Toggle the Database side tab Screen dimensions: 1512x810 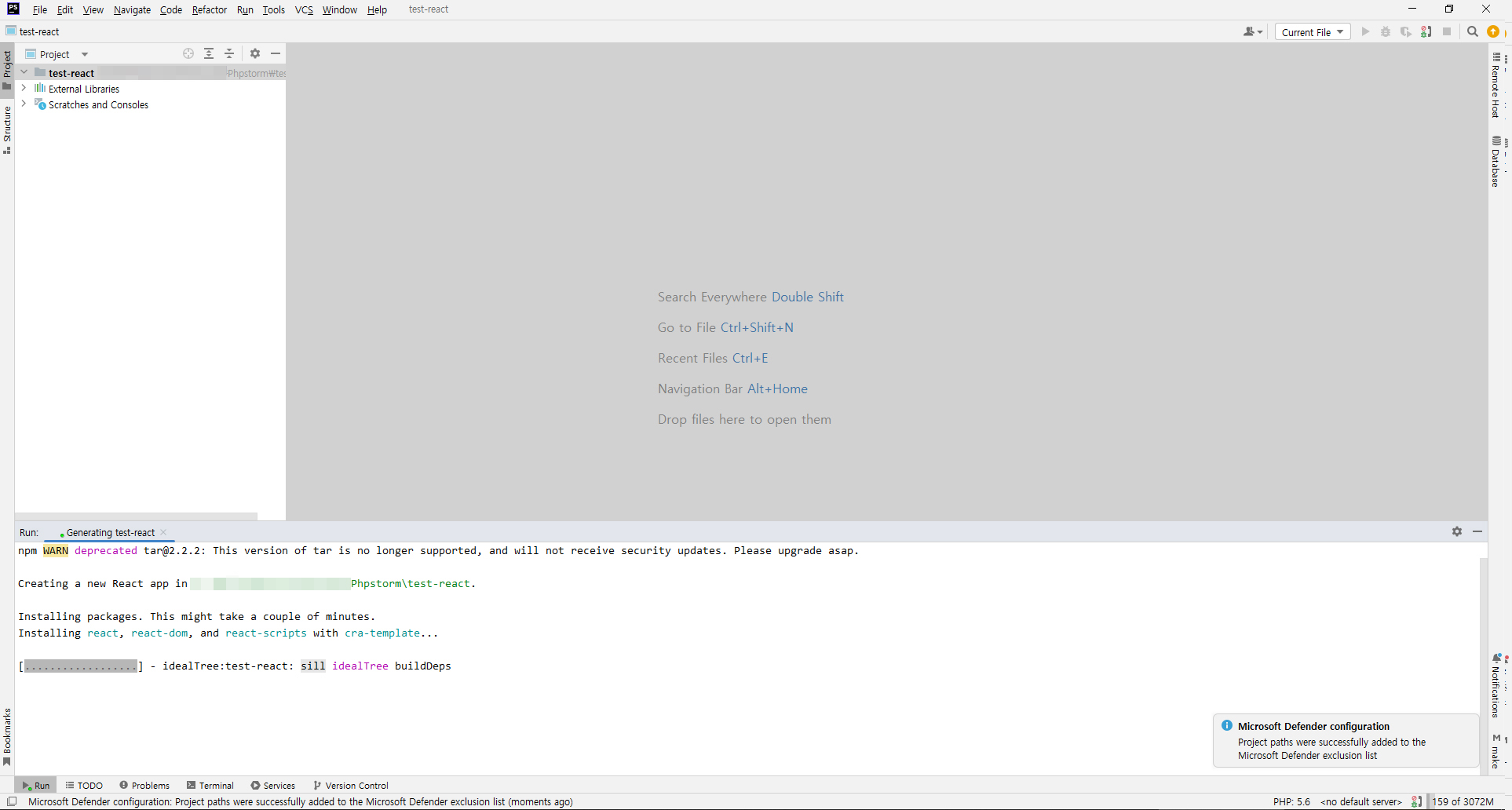(x=1496, y=162)
